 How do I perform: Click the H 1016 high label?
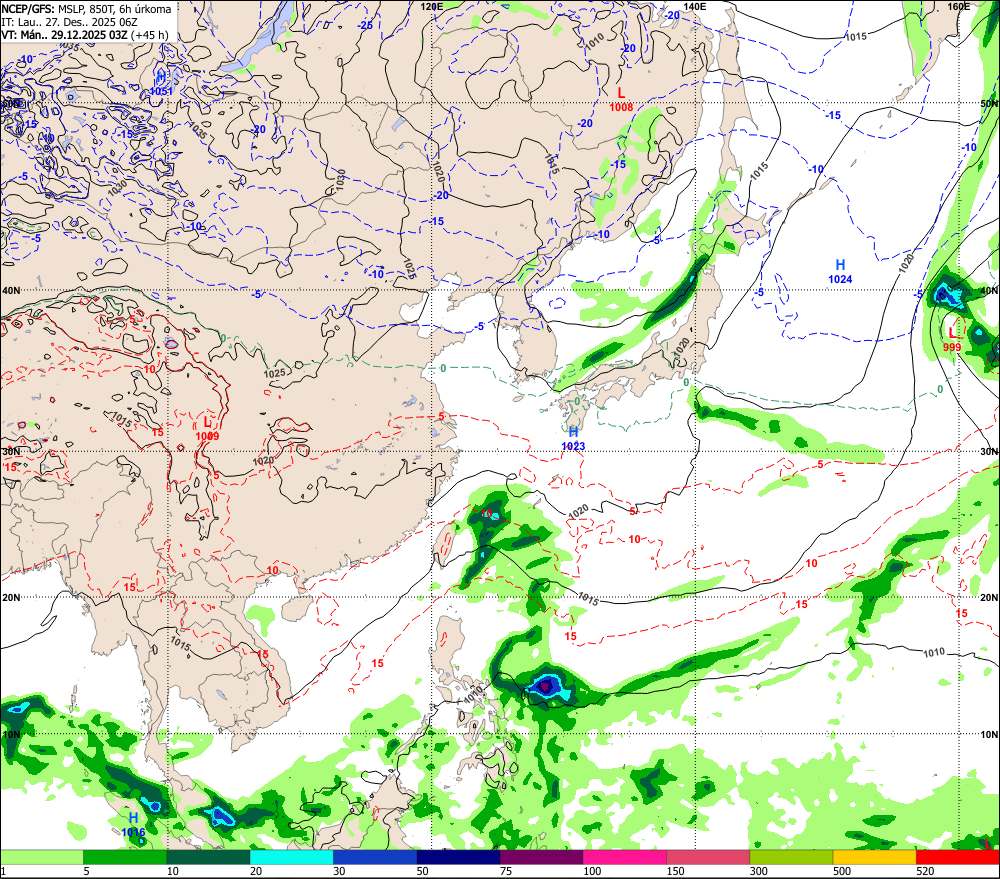click(x=133, y=824)
